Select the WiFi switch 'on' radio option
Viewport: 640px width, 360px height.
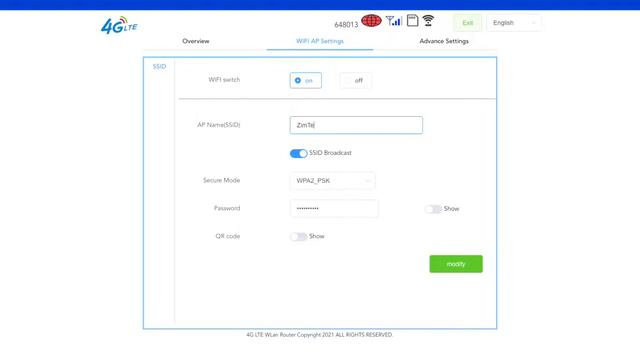(305, 80)
